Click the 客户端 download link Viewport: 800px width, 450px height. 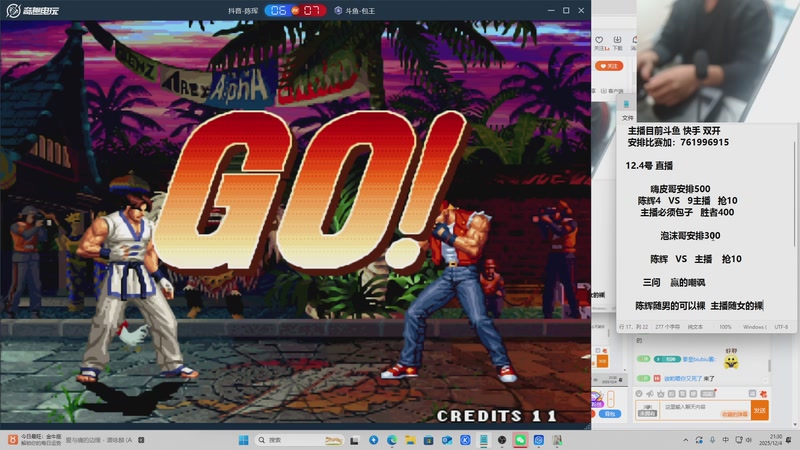[x=612, y=91]
